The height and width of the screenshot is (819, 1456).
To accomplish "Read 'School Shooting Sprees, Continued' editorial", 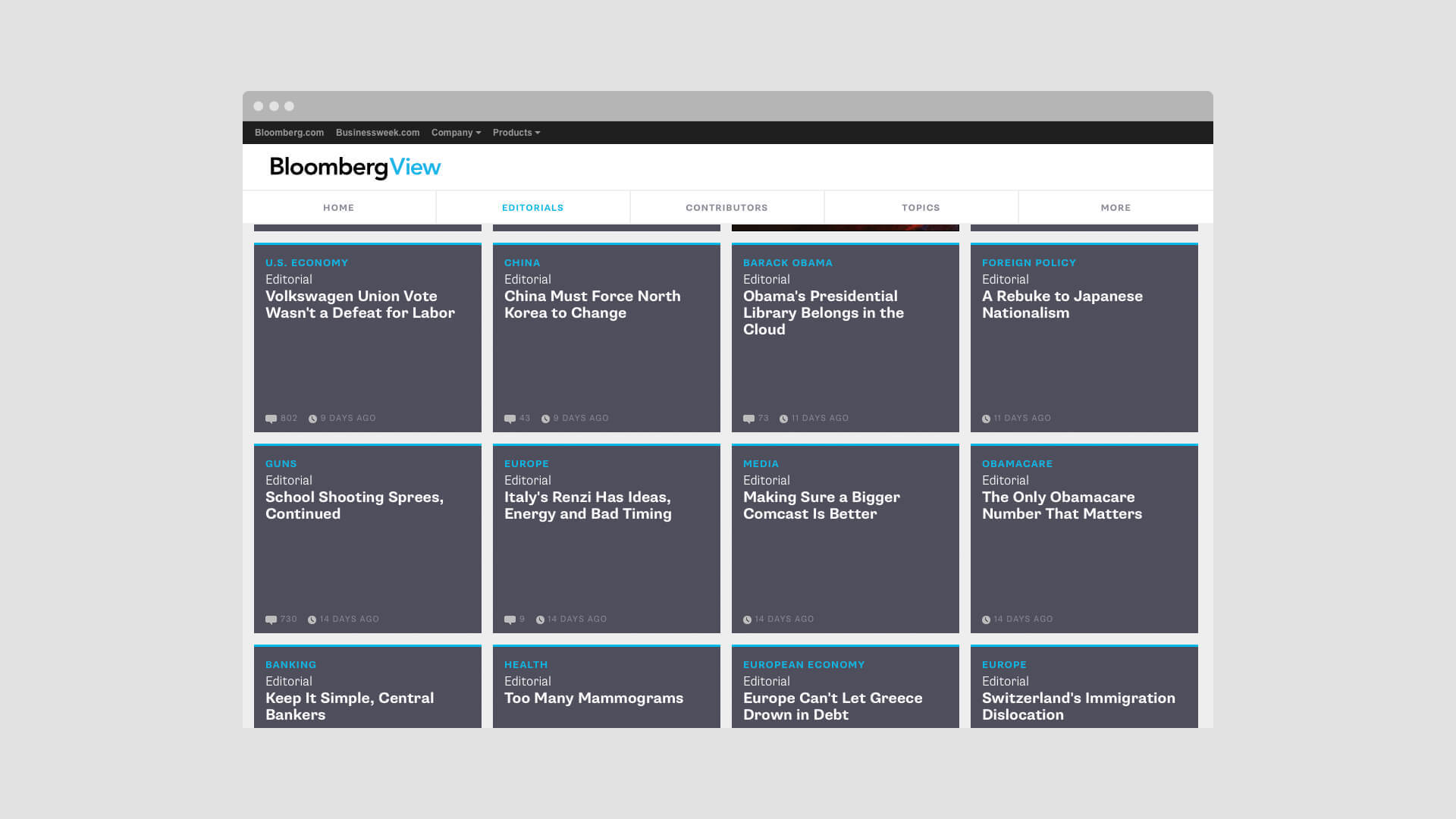I will pyautogui.click(x=354, y=506).
